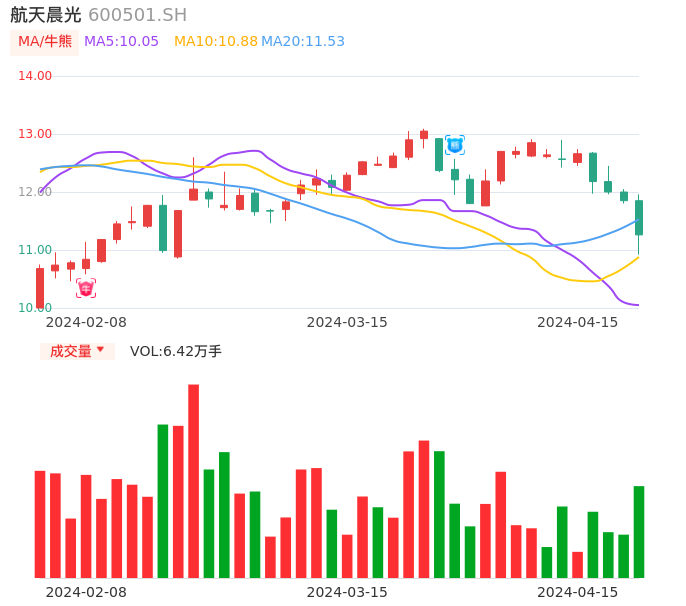The image size is (686, 606).
Task: Select the MA/牛熊 indicator tab
Action: click(45, 42)
